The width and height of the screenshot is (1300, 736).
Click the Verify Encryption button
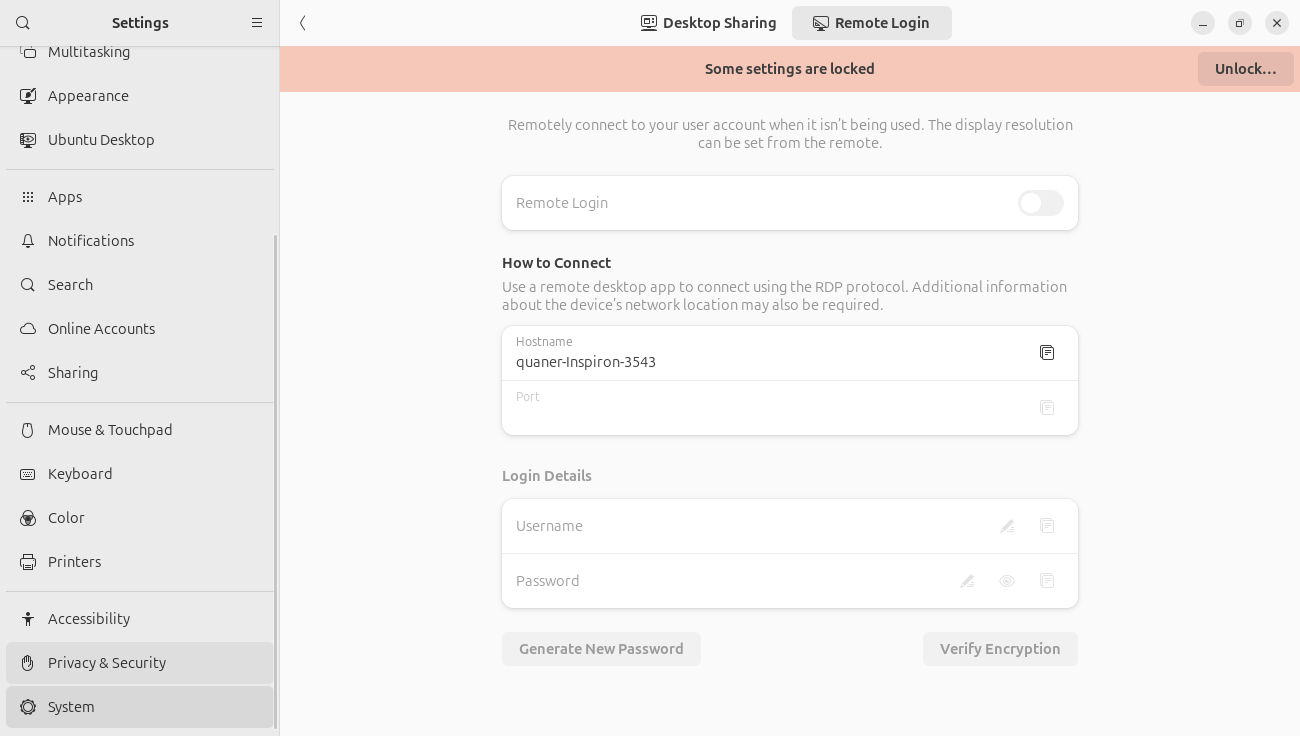pyautogui.click(x=1000, y=649)
